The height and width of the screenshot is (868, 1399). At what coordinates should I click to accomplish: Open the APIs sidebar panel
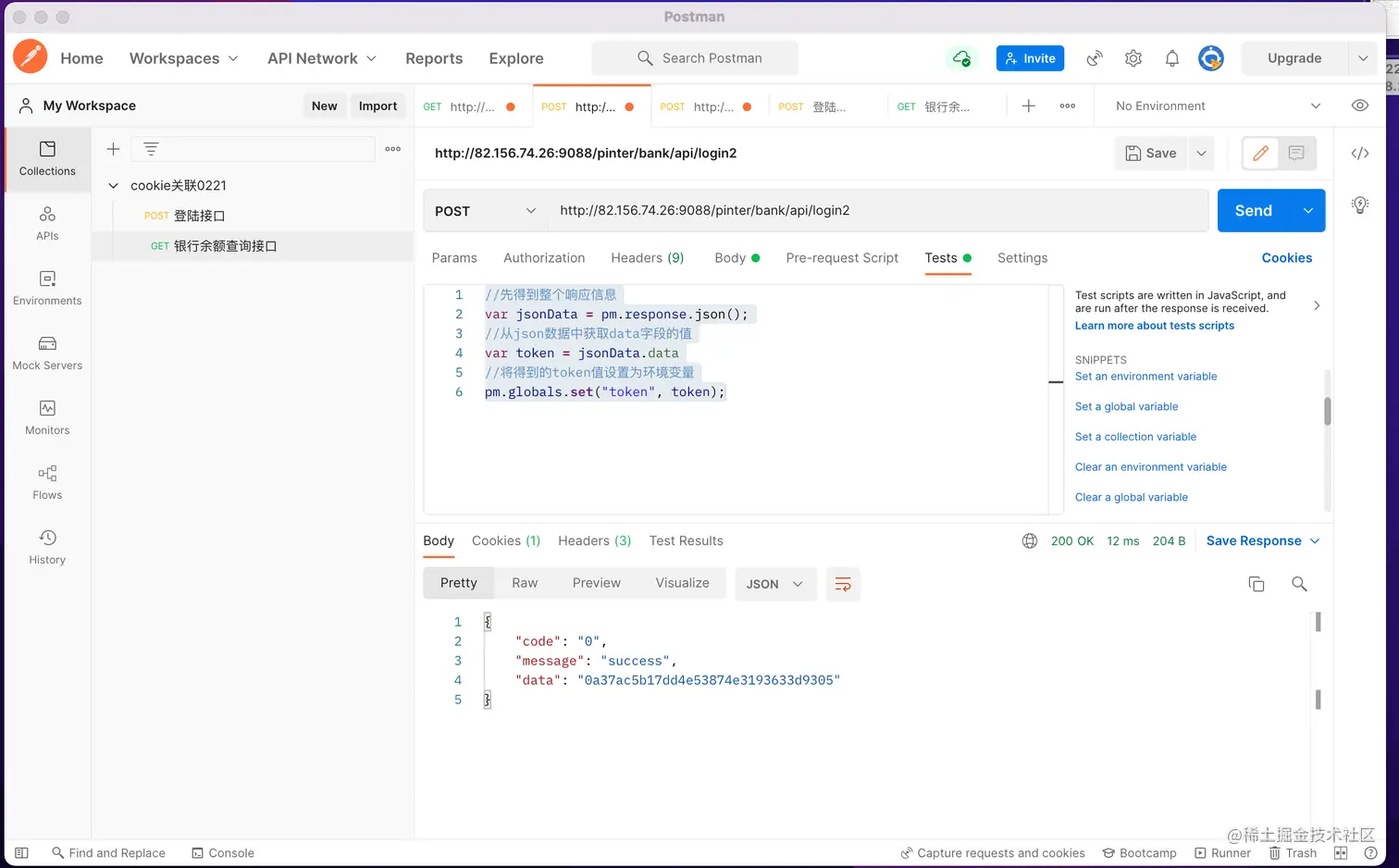[47, 223]
